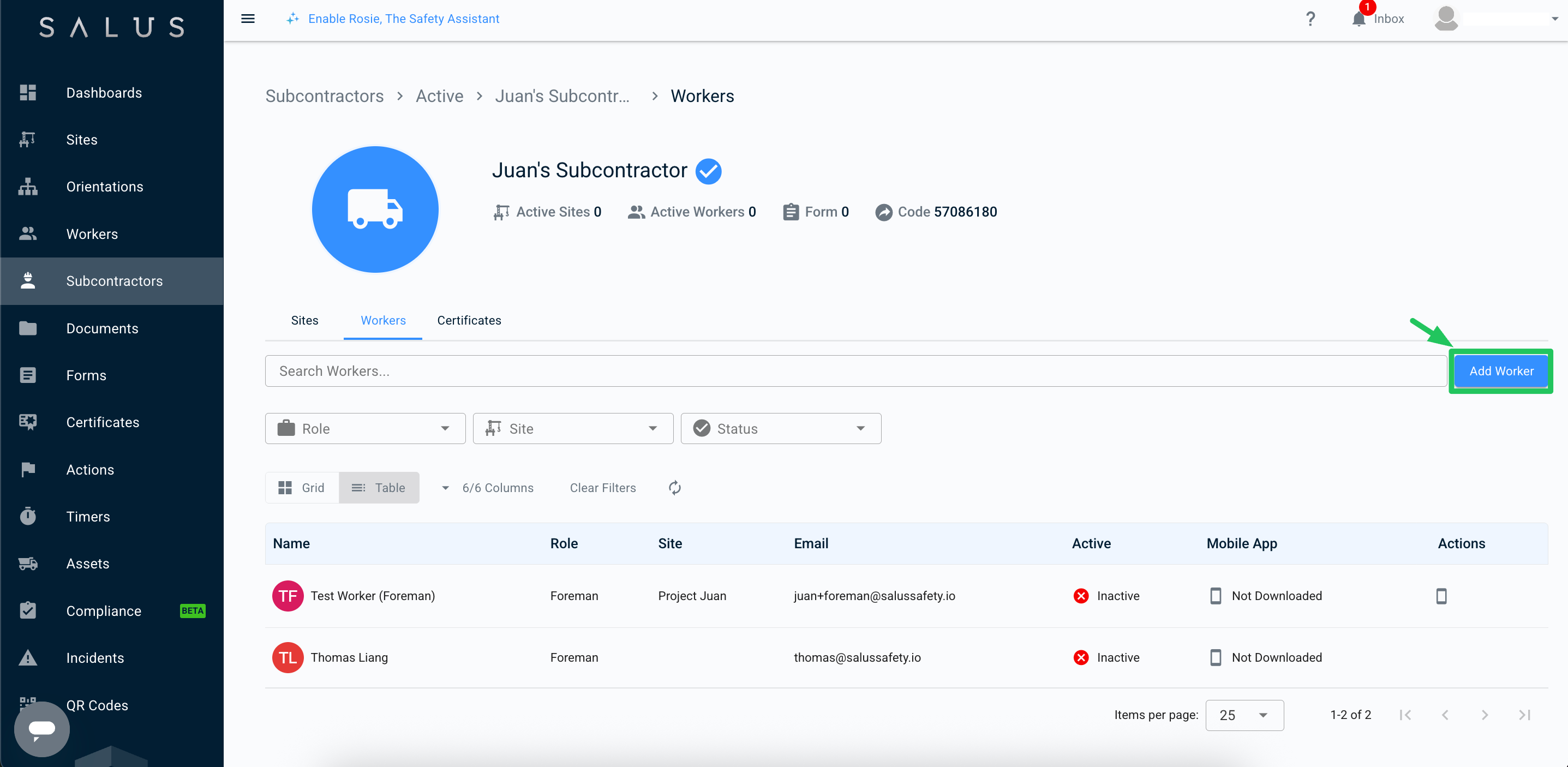The height and width of the screenshot is (767, 1568).
Task: Open the Thomas Liang row name
Action: (x=349, y=657)
